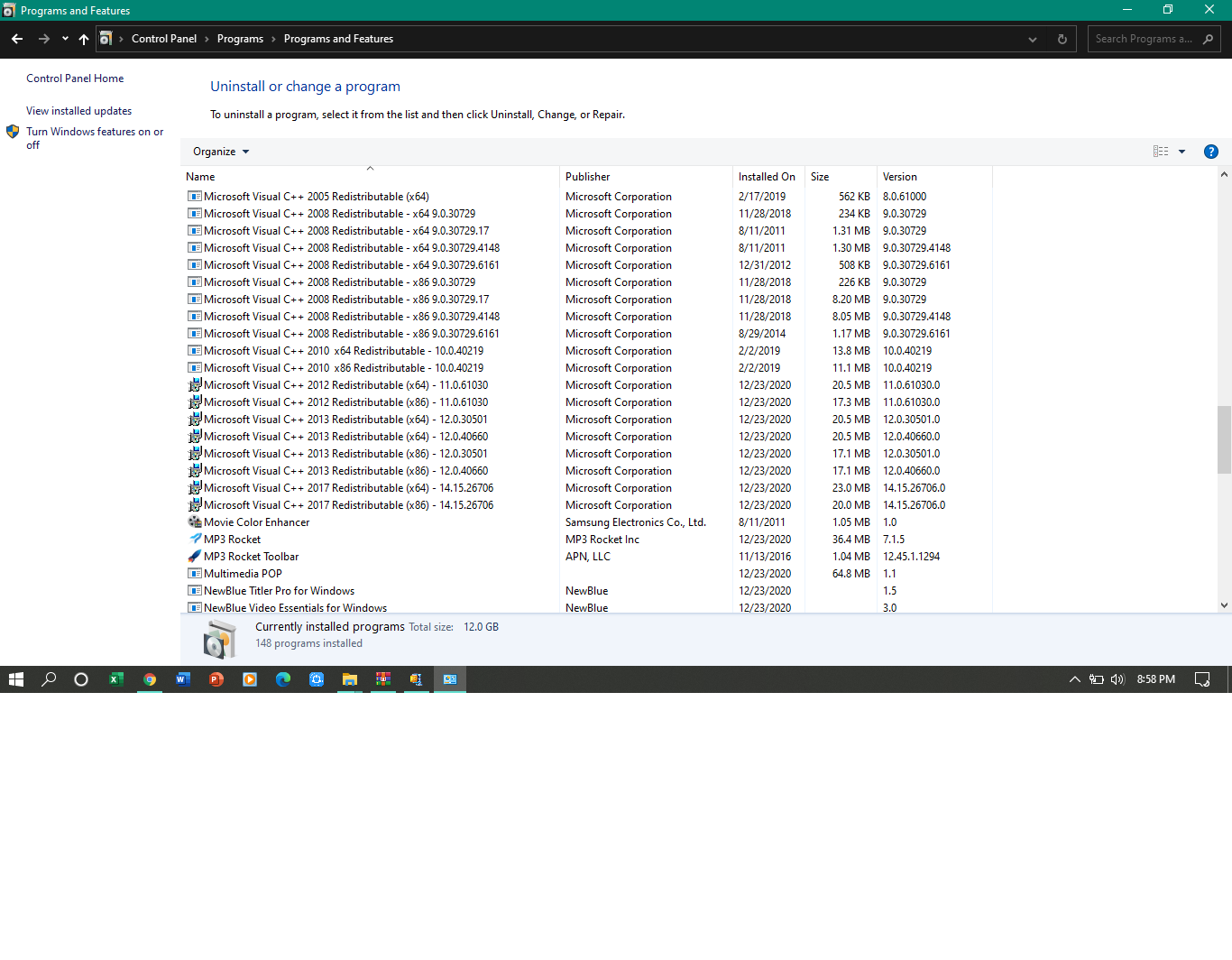
Task: Click the MP3 Rocket Toolbar icon
Action: pyautogui.click(x=194, y=556)
